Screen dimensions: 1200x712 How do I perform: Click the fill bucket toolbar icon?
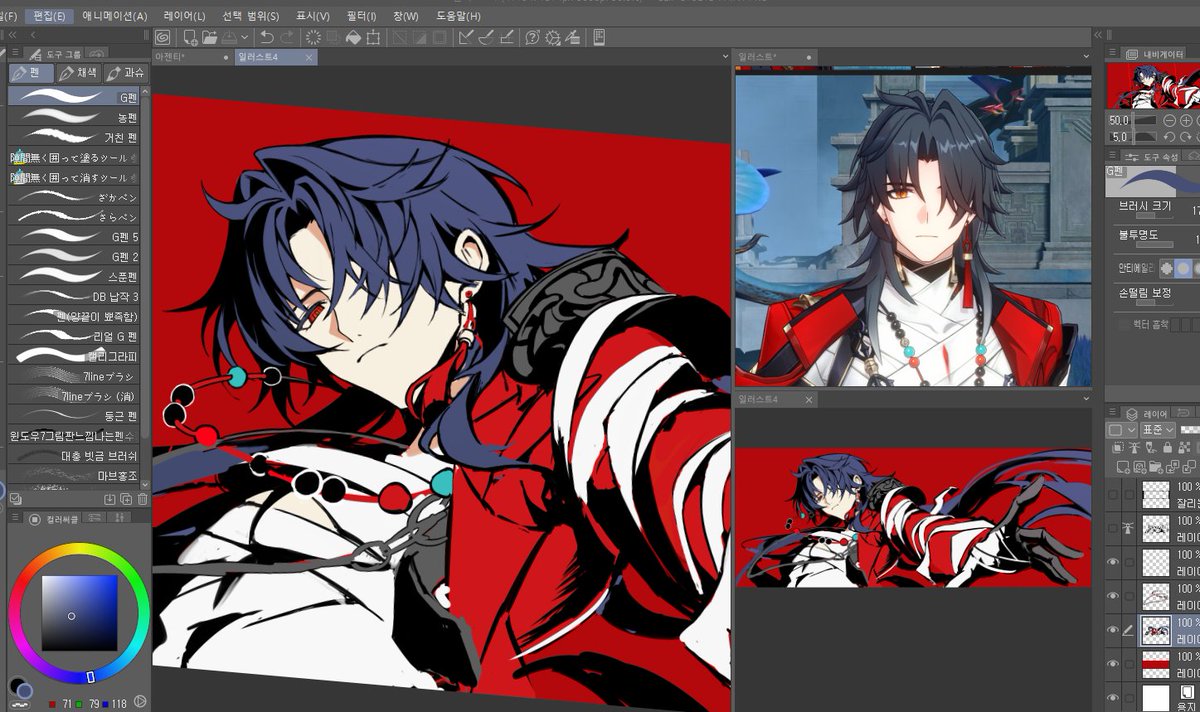pos(352,37)
